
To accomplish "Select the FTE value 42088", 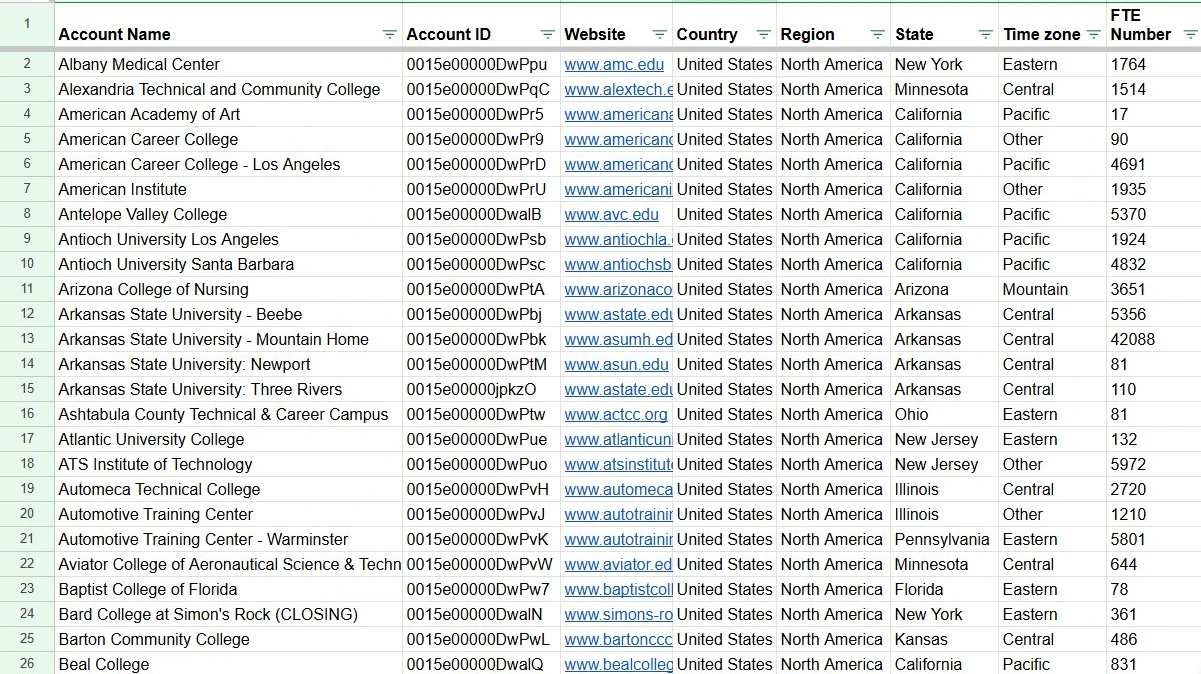I will (1153, 339).
